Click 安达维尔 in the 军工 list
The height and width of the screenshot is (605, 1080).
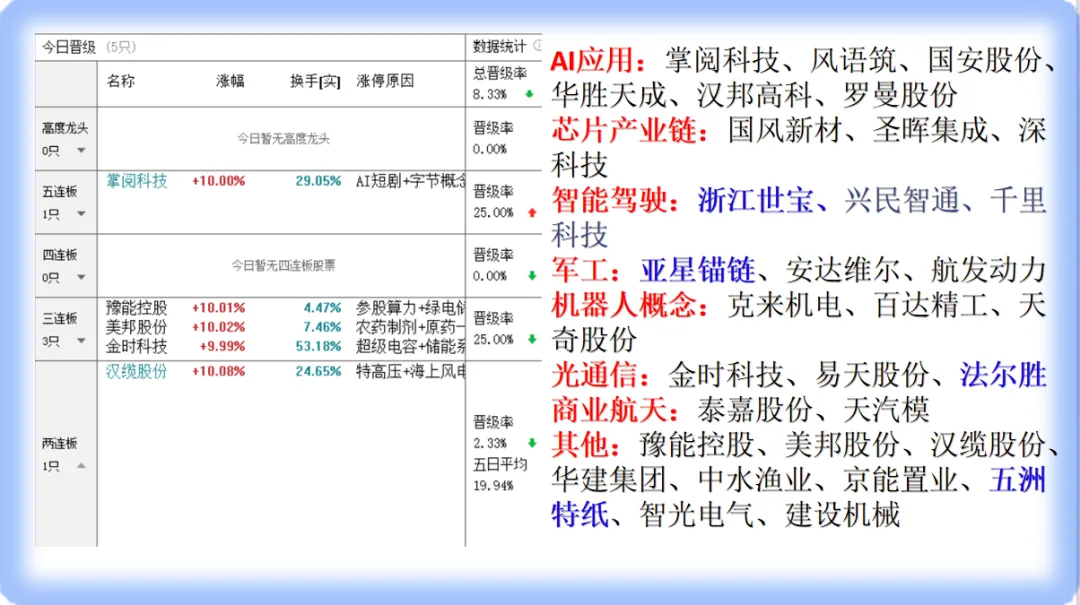click(843, 270)
